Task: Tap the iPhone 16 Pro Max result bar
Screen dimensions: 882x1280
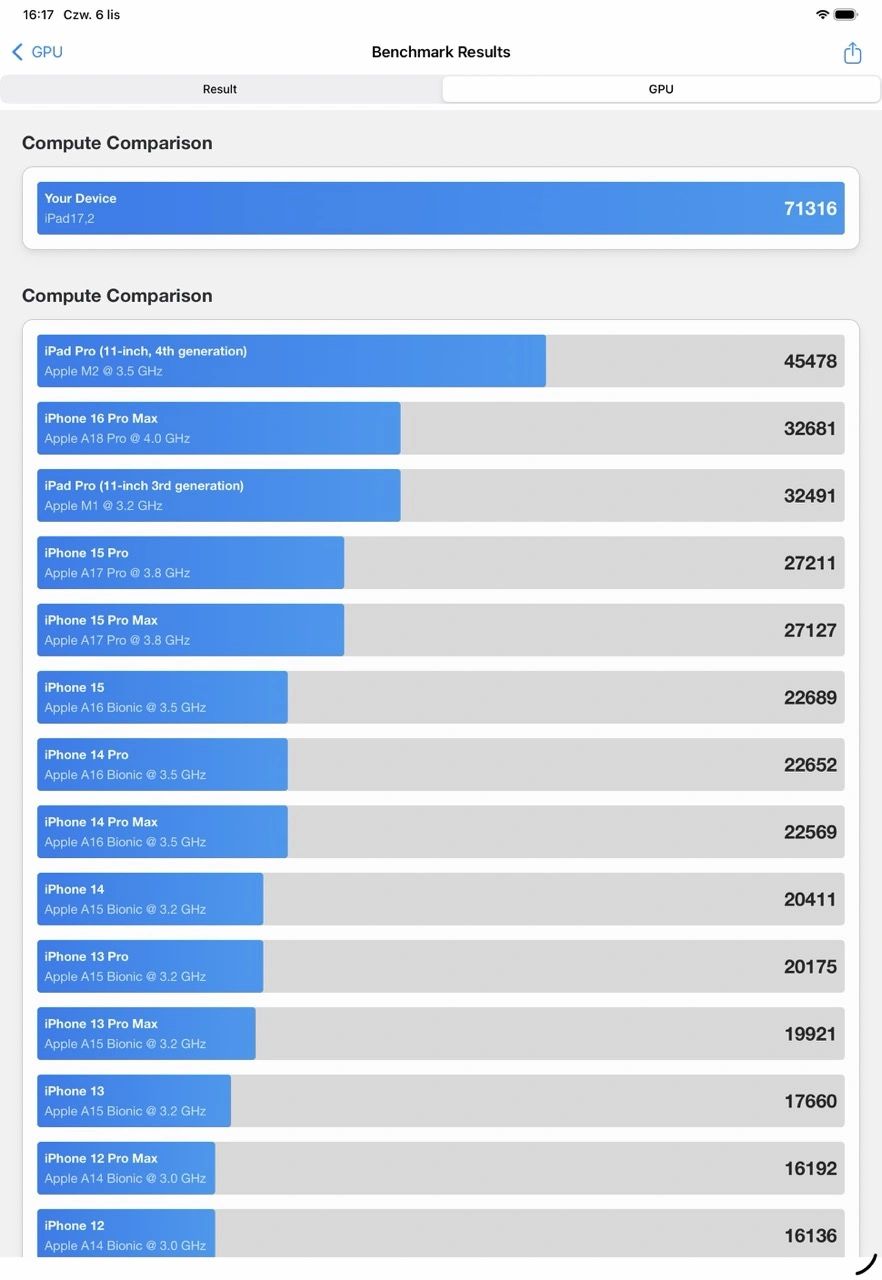Action: 440,428
